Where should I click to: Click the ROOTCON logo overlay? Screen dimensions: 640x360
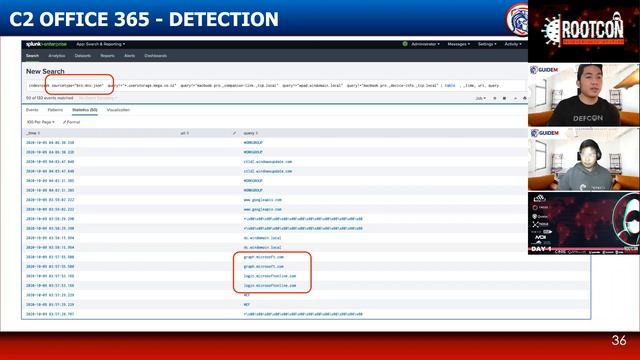[584, 31]
